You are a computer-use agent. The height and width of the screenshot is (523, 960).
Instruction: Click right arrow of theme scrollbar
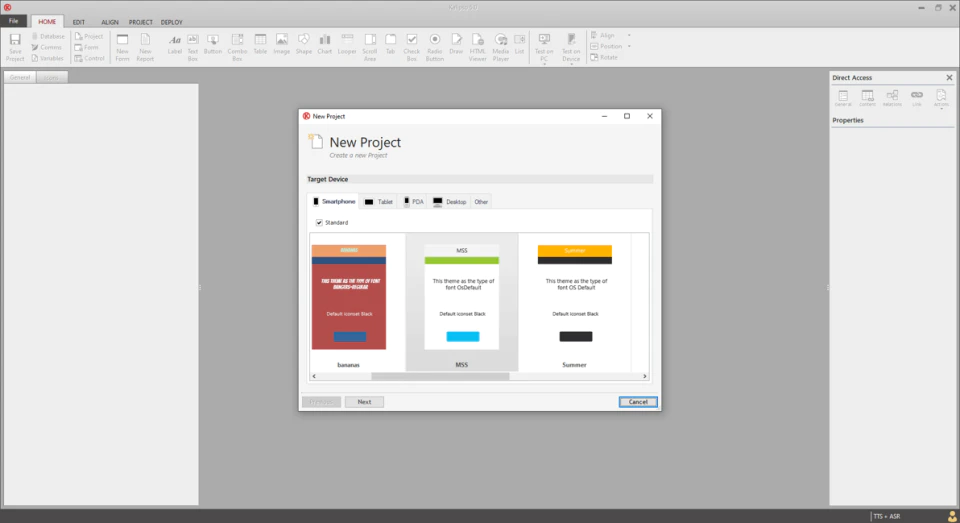(645, 376)
